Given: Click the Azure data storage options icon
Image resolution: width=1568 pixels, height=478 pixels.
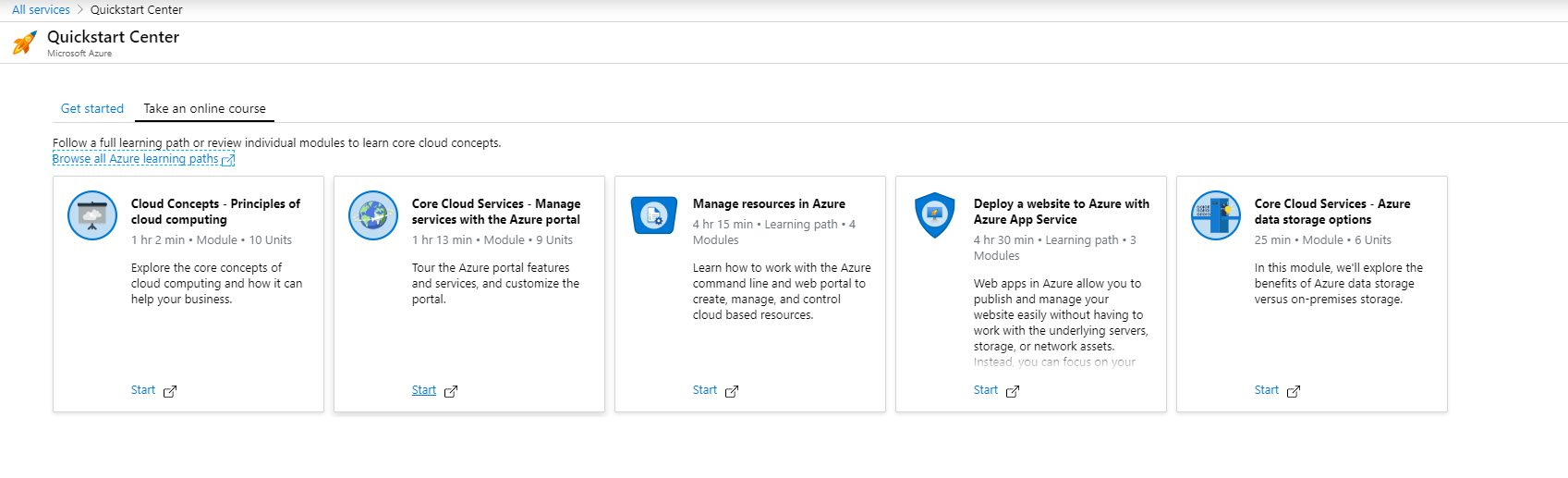Looking at the screenshot, I should (x=1216, y=215).
